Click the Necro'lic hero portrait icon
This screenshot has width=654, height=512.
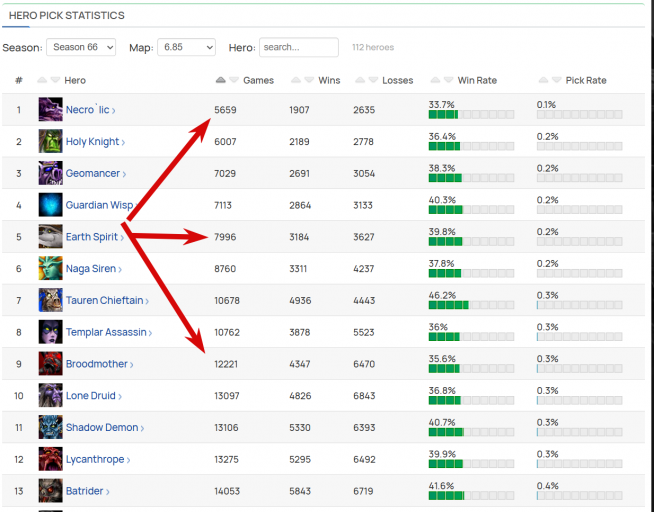point(50,109)
